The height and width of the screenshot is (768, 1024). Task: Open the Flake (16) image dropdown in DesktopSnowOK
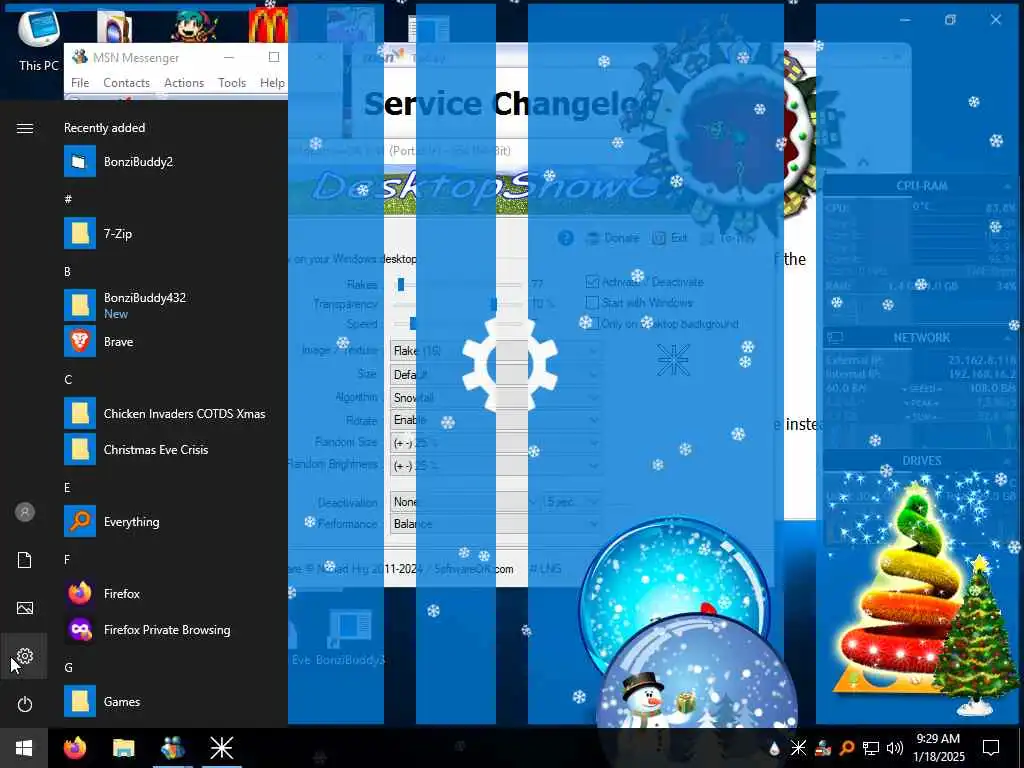point(495,351)
